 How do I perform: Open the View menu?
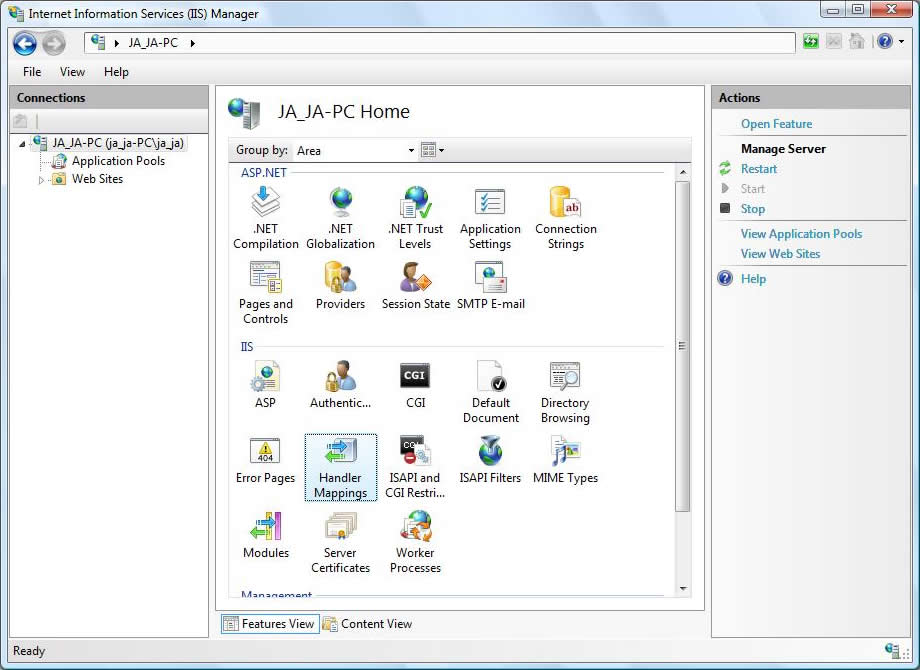click(72, 72)
